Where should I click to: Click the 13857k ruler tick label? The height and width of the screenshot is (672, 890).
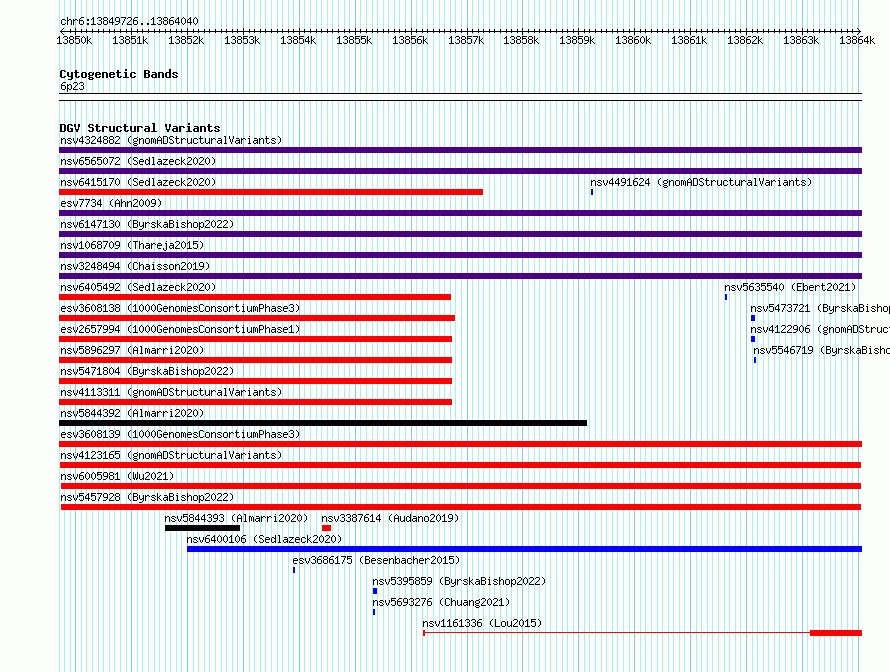466,40
